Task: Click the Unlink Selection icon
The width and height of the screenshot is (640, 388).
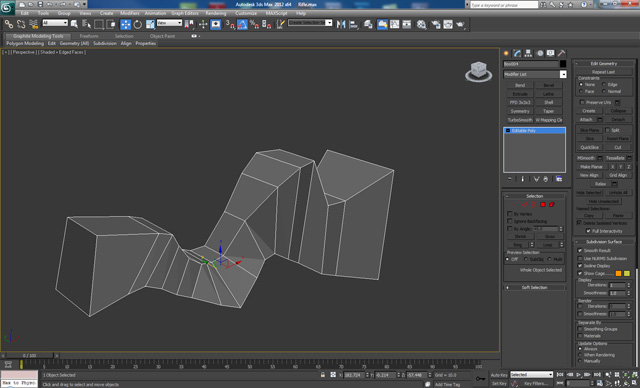Action: point(21,24)
